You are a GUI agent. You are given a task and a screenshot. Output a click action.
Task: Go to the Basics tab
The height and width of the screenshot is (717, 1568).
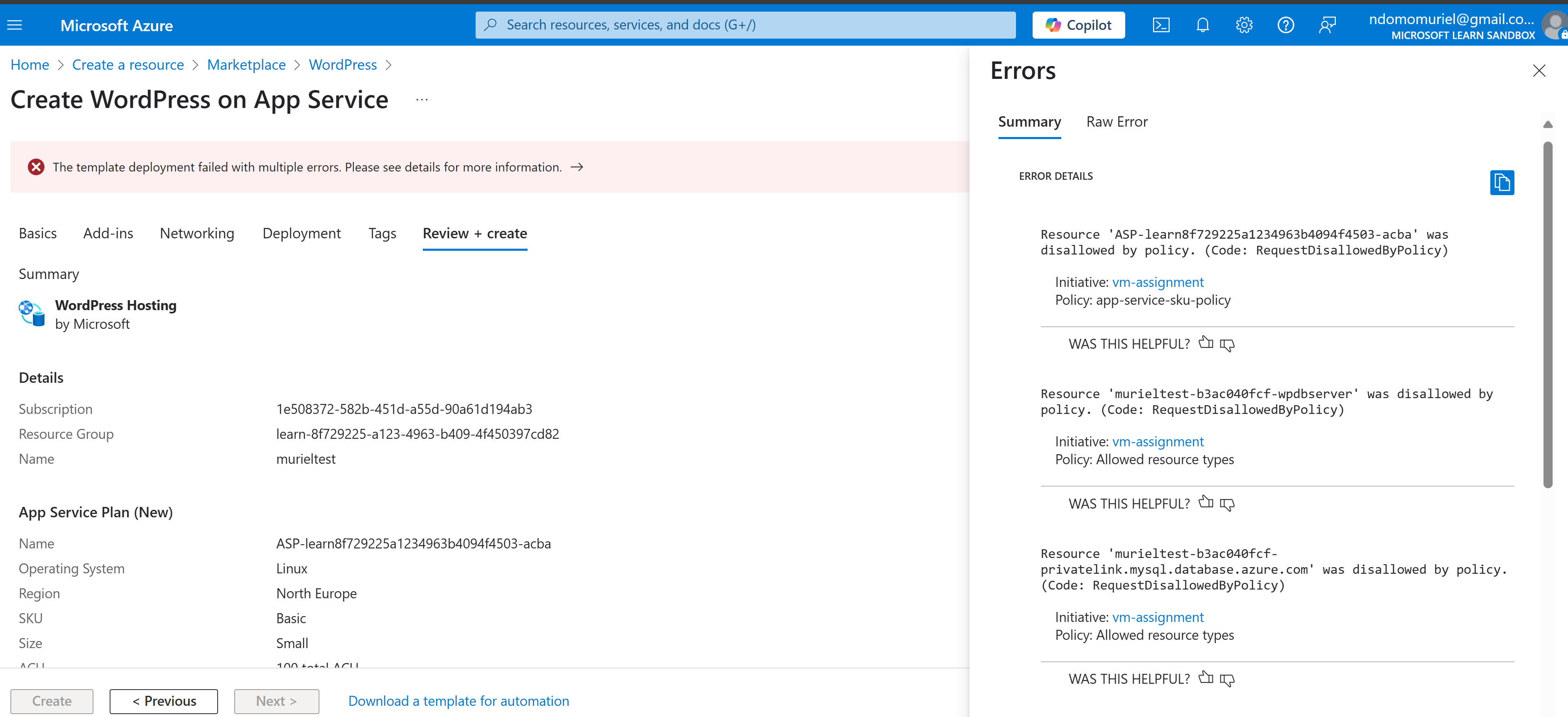click(38, 234)
